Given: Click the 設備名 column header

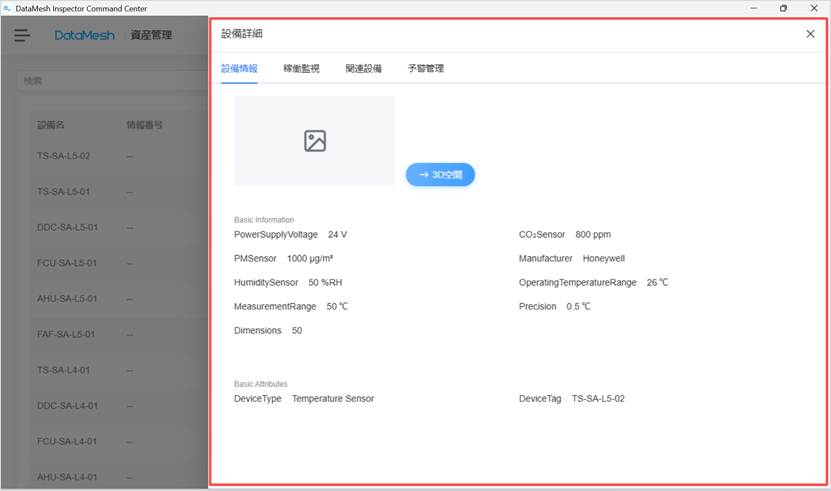Looking at the screenshot, I should pos(51,125).
